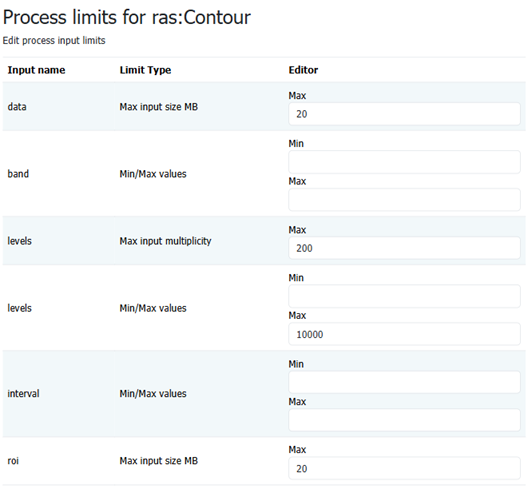
Task: Click the Edit process input limits subtitle
Action: coord(54,40)
